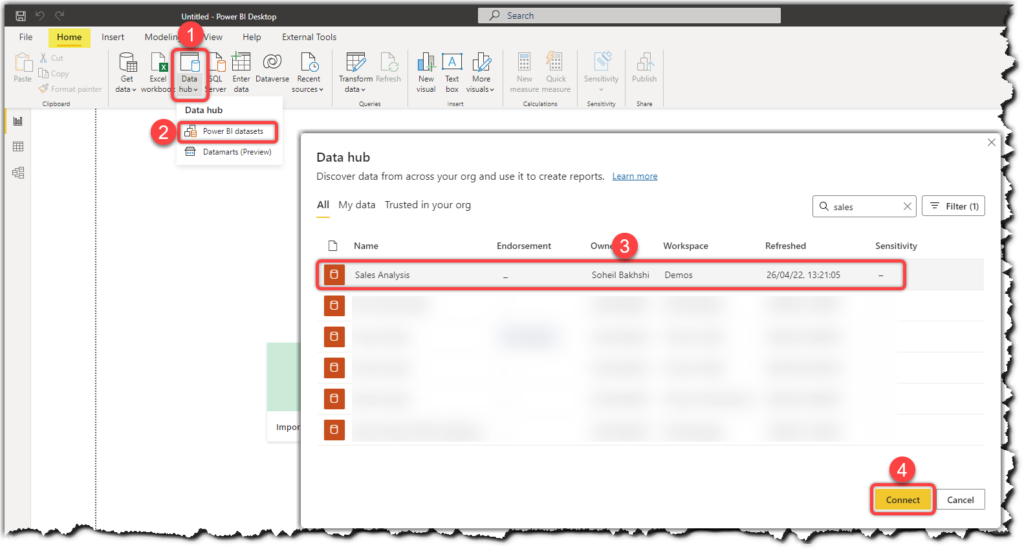The width and height of the screenshot is (1024, 549).
Task: Click the Copy icon in Clipboard group
Action: pos(43,73)
